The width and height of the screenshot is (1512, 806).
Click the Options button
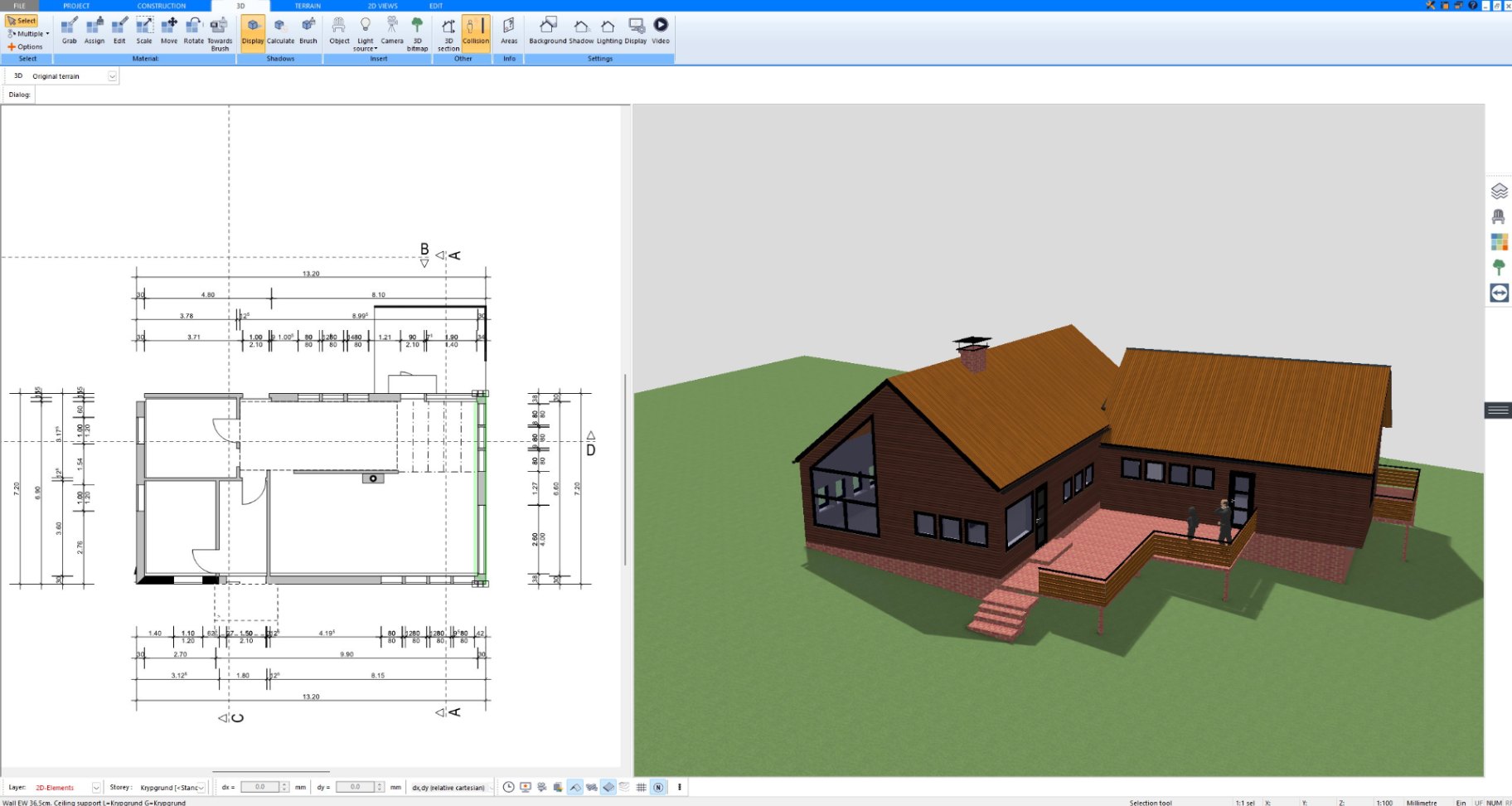tap(25, 46)
